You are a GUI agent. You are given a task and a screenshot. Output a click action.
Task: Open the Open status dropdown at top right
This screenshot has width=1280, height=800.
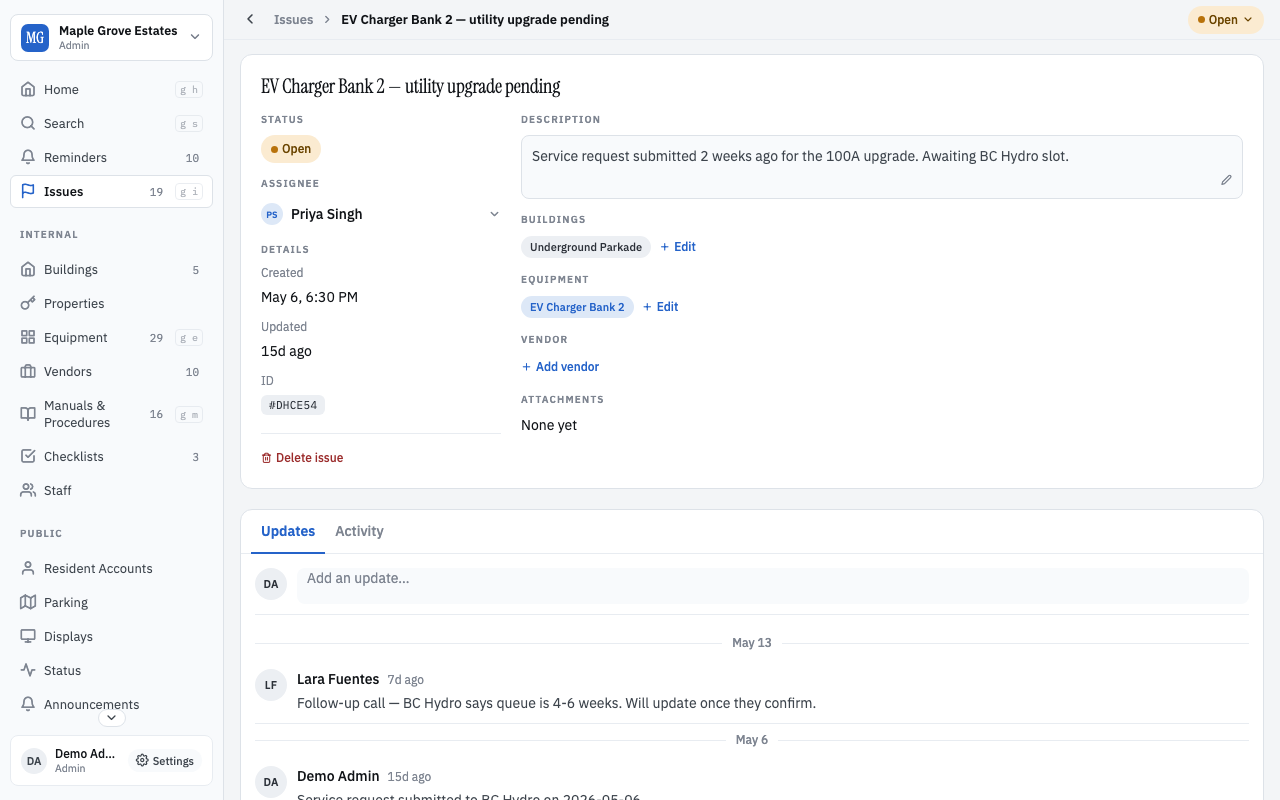pos(1225,20)
